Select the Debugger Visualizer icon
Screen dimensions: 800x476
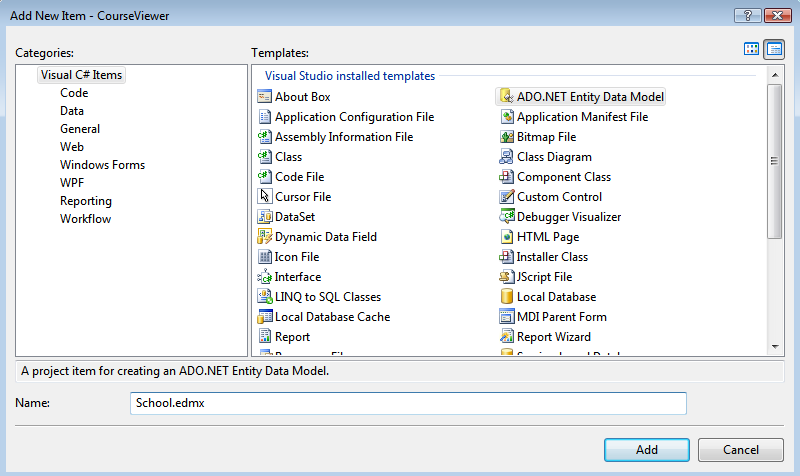coord(507,217)
